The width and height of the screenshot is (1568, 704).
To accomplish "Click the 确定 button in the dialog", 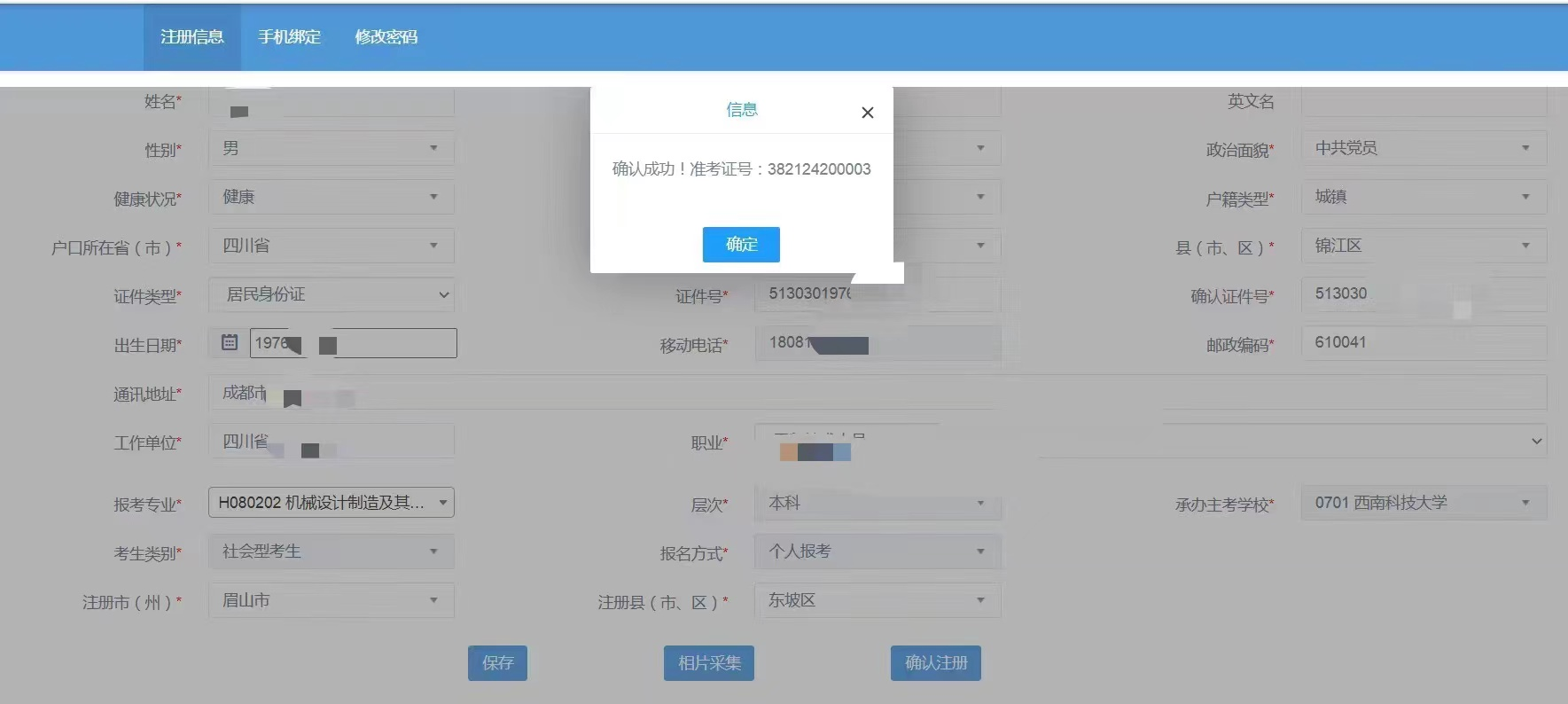I will pyautogui.click(x=741, y=245).
